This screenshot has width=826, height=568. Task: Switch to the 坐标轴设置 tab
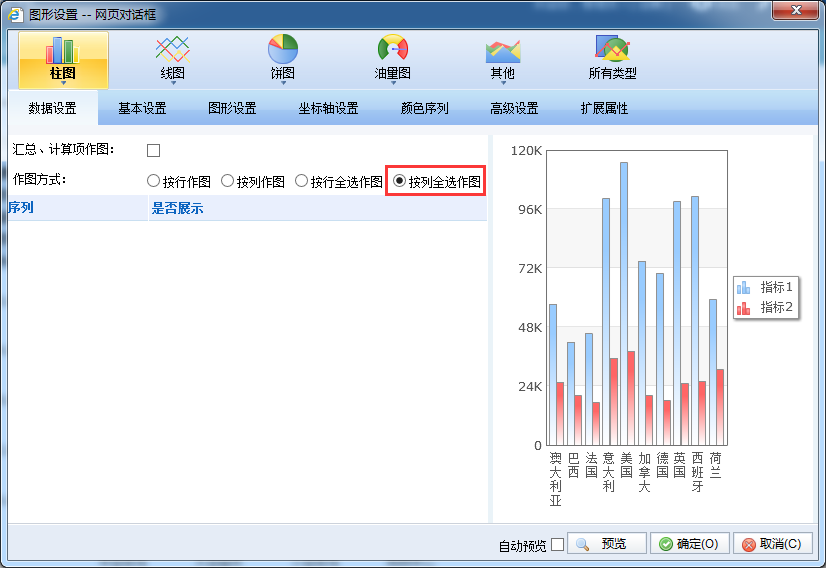point(328,108)
